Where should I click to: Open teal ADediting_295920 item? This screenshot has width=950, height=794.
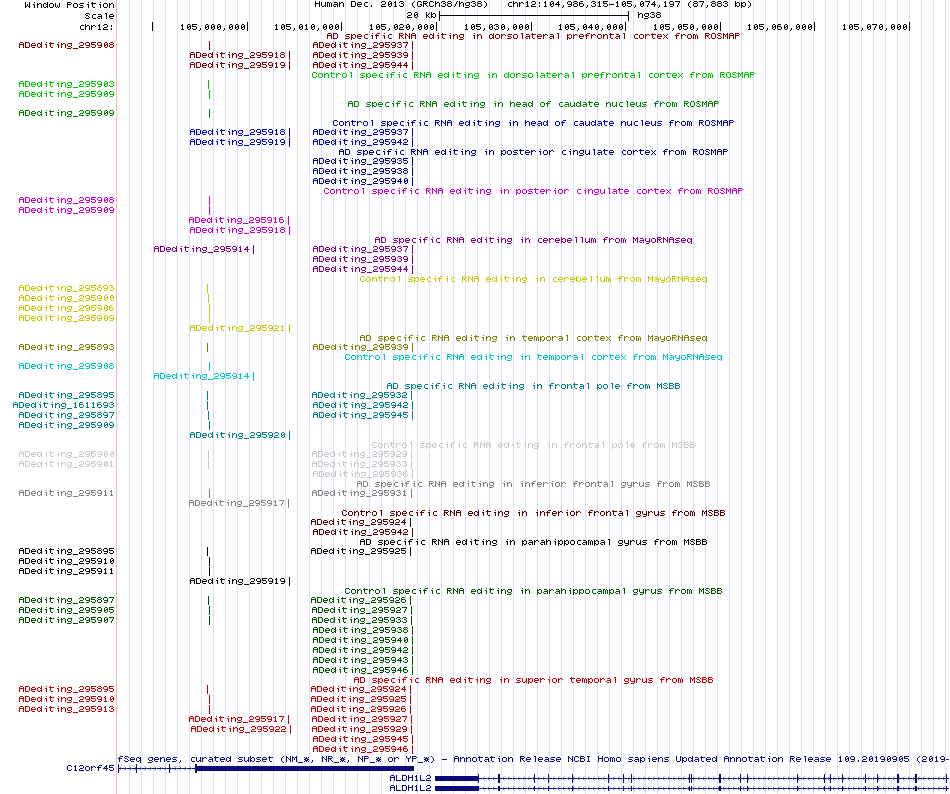[x=237, y=435]
